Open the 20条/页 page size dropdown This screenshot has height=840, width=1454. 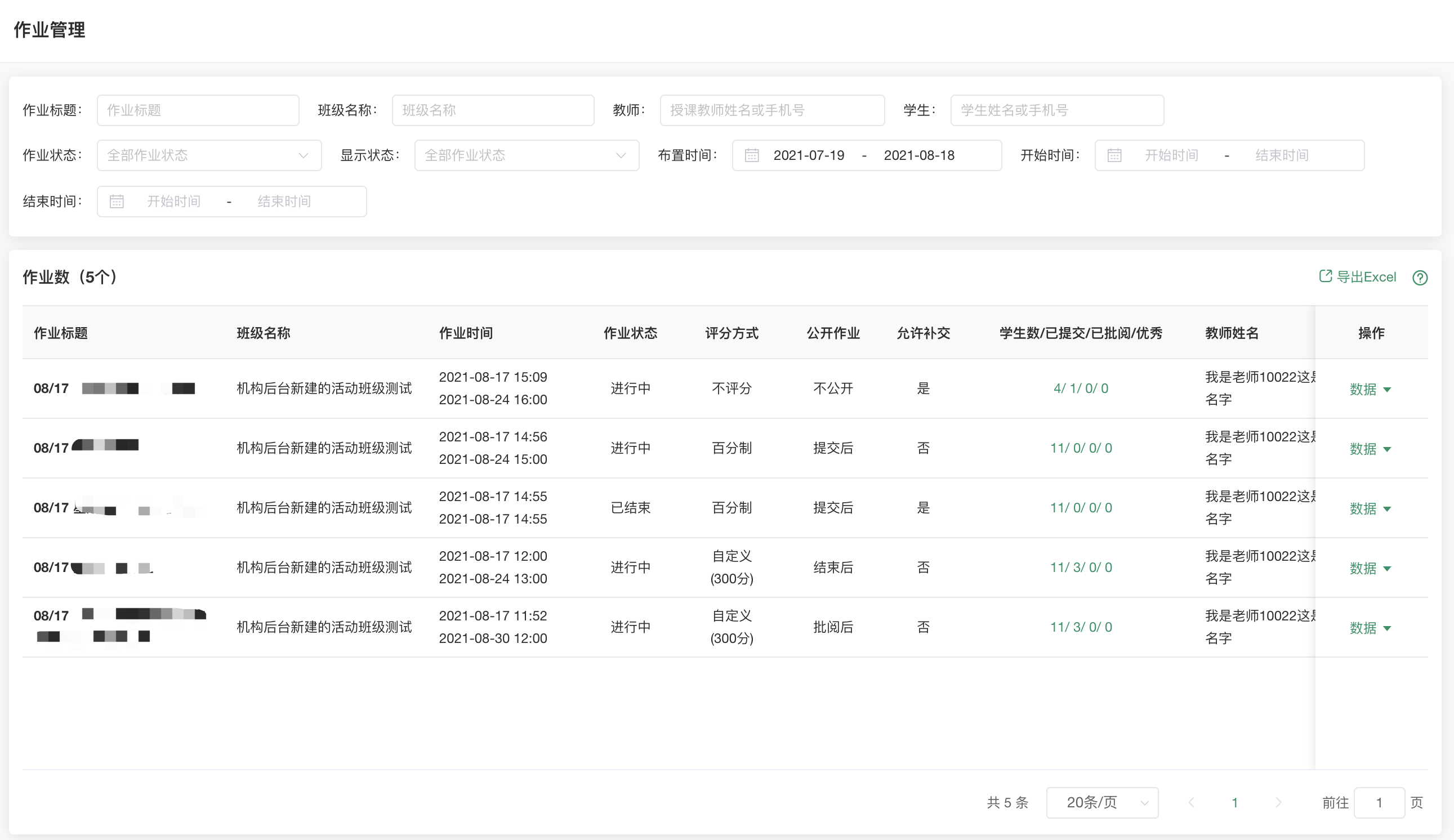click(1102, 802)
